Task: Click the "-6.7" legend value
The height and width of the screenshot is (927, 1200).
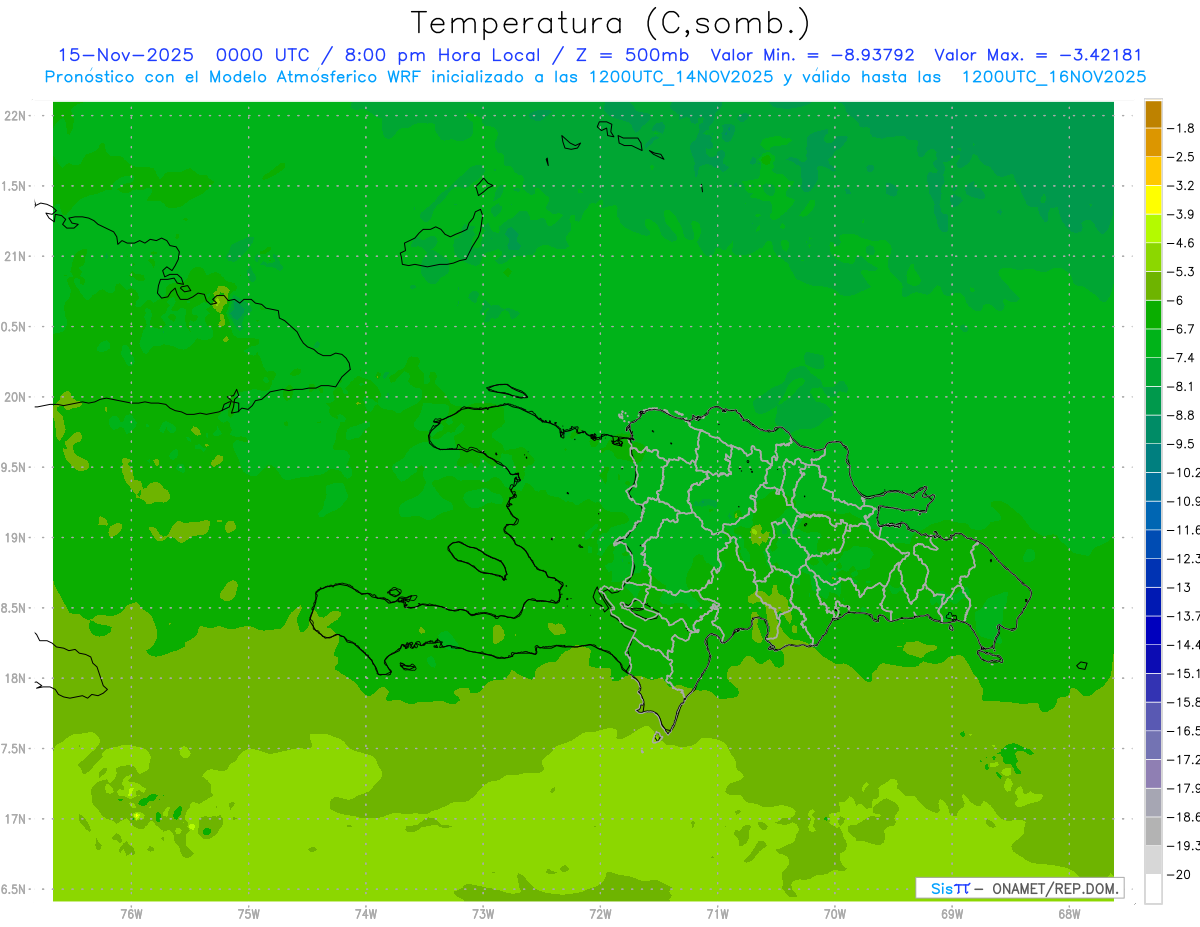Action: coord(1182,328)
